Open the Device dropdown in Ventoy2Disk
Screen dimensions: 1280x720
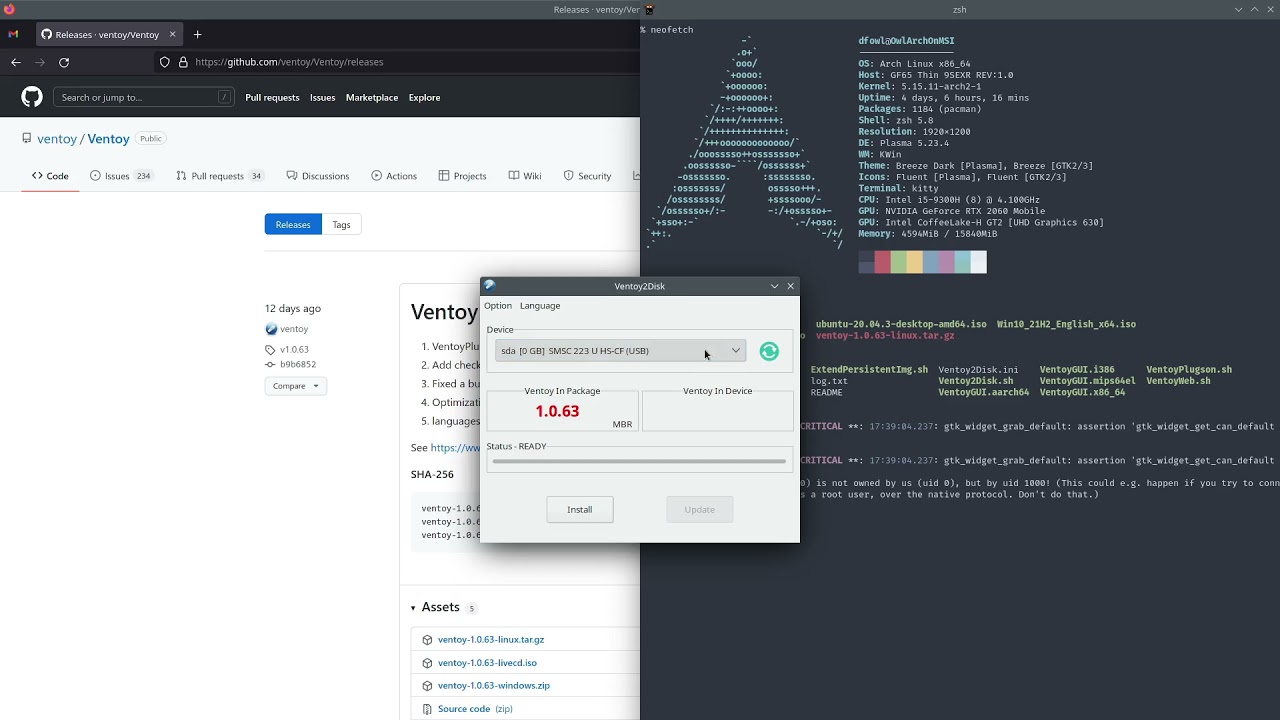620,351
